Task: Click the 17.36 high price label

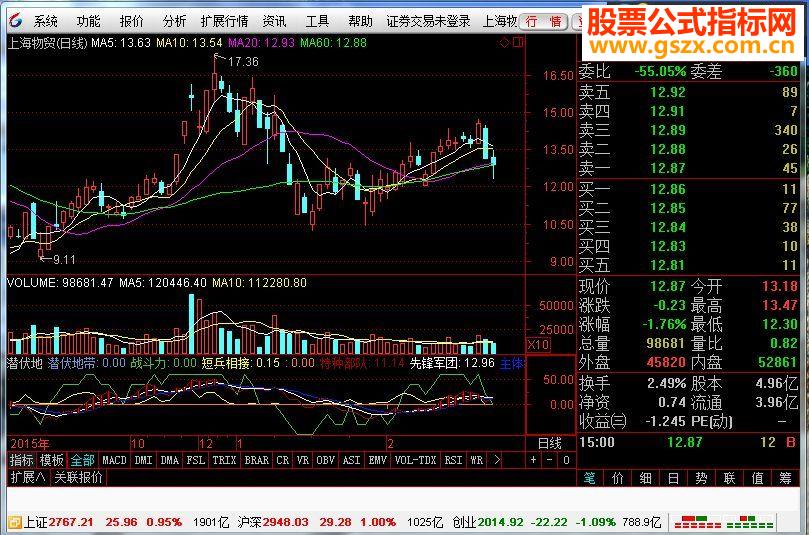Action: (x=243, y=62)
